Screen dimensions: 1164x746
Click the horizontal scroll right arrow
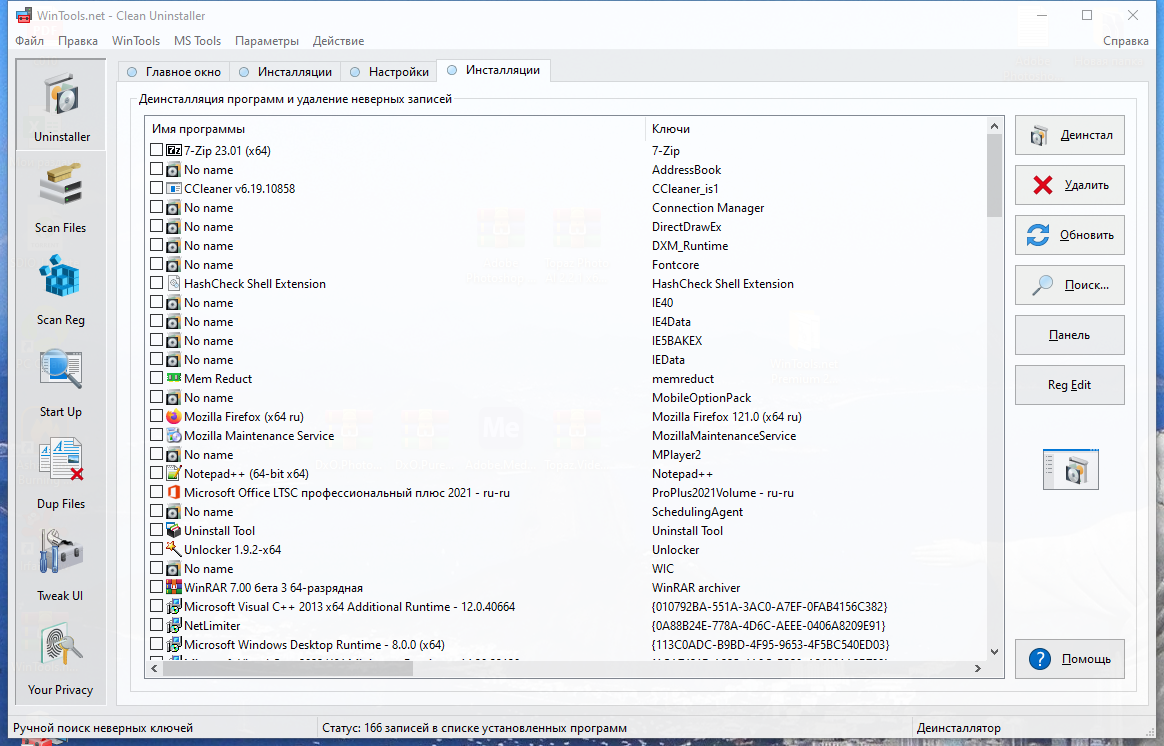(x=978, y=669)
